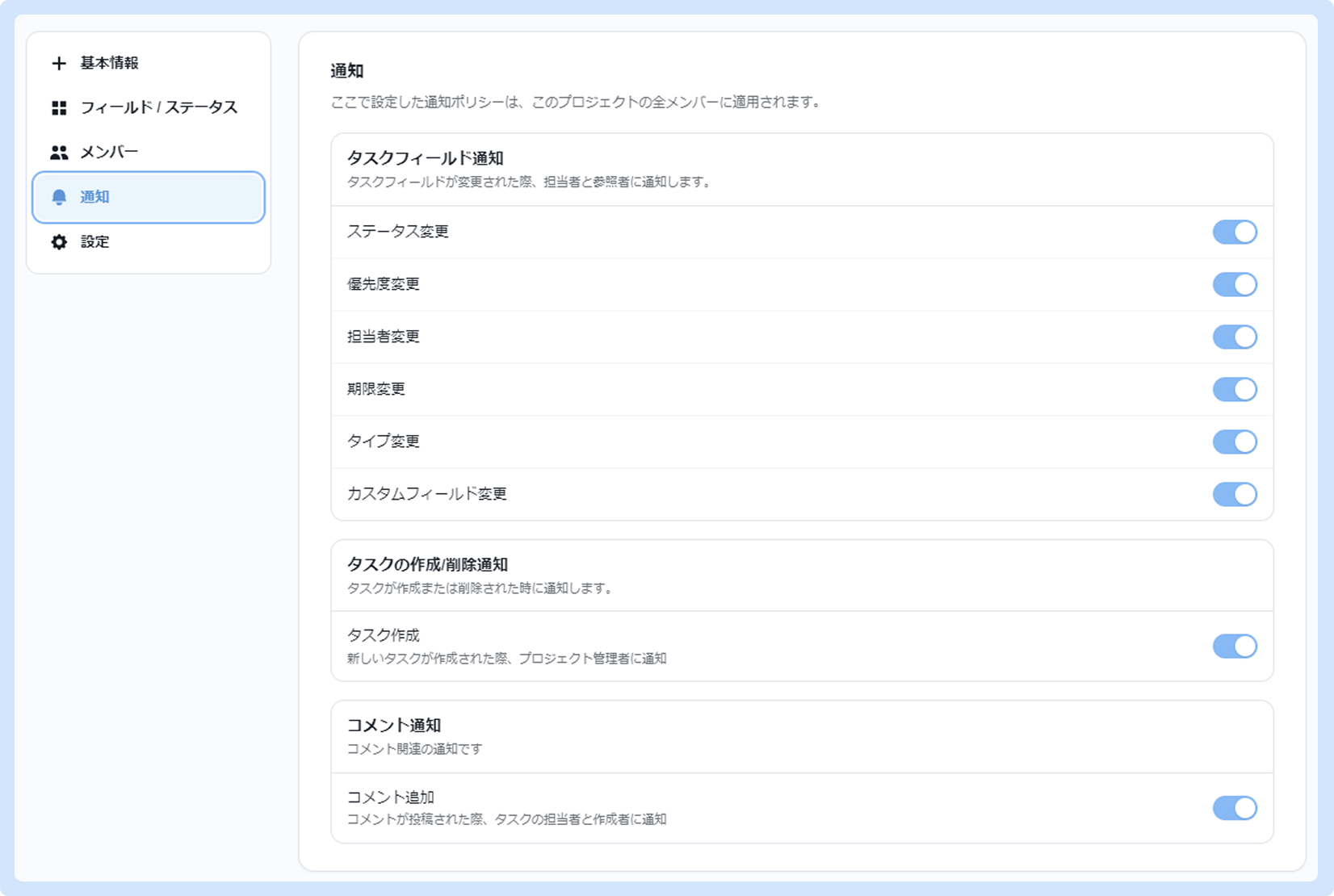Click the grid icon beside フィールド / ステータス
This screenshot has width=1334, height=896.
(x=59, y=107)
